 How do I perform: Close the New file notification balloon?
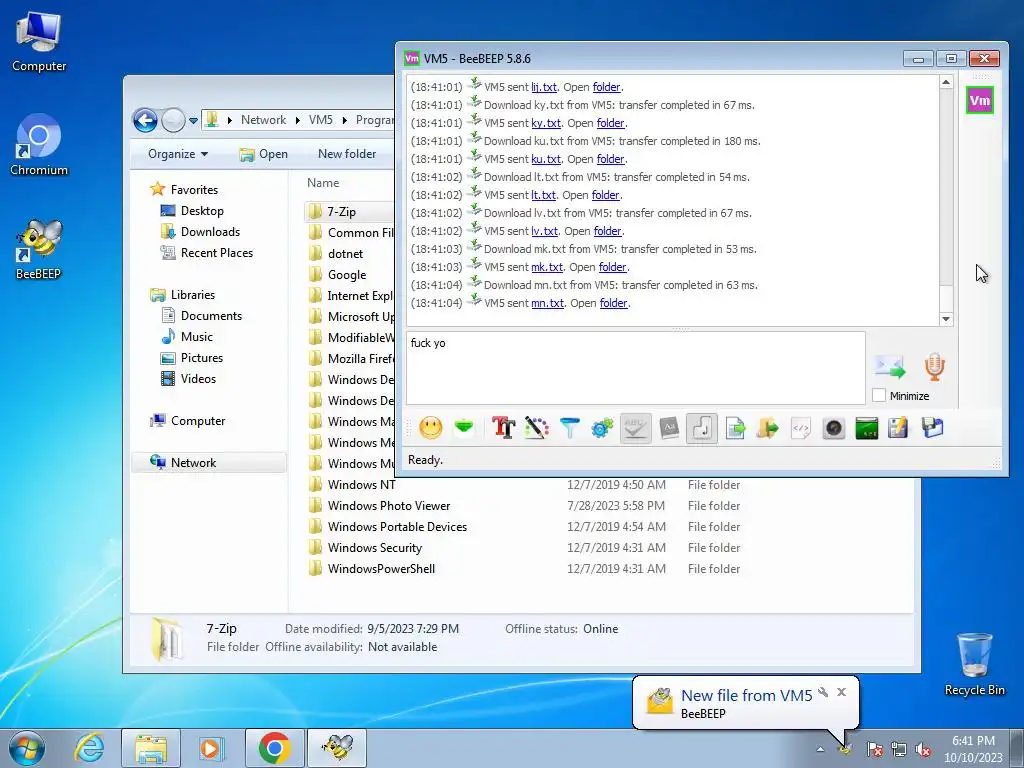(x=841, y=692)
